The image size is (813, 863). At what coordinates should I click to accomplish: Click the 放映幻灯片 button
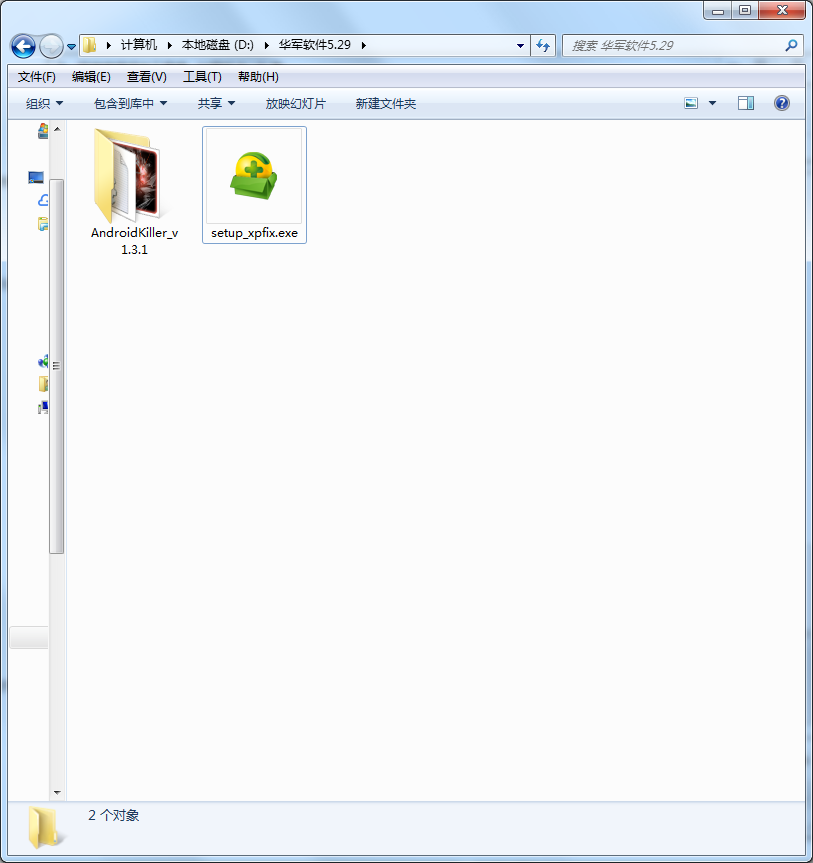[295, 104]
